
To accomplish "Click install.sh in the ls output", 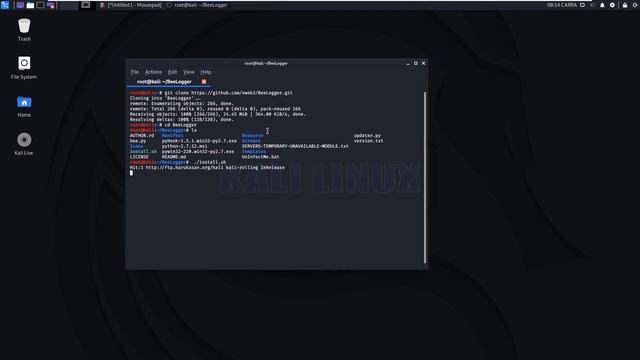I will coord(143,151).
